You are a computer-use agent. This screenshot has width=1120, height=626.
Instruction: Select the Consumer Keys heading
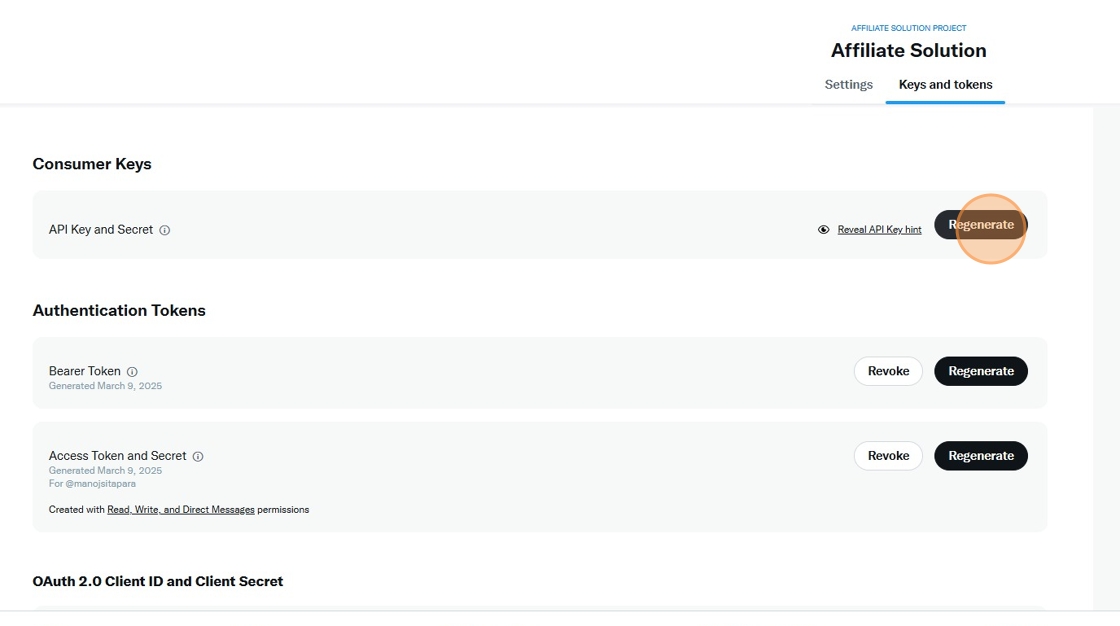[x=92, y=164]
